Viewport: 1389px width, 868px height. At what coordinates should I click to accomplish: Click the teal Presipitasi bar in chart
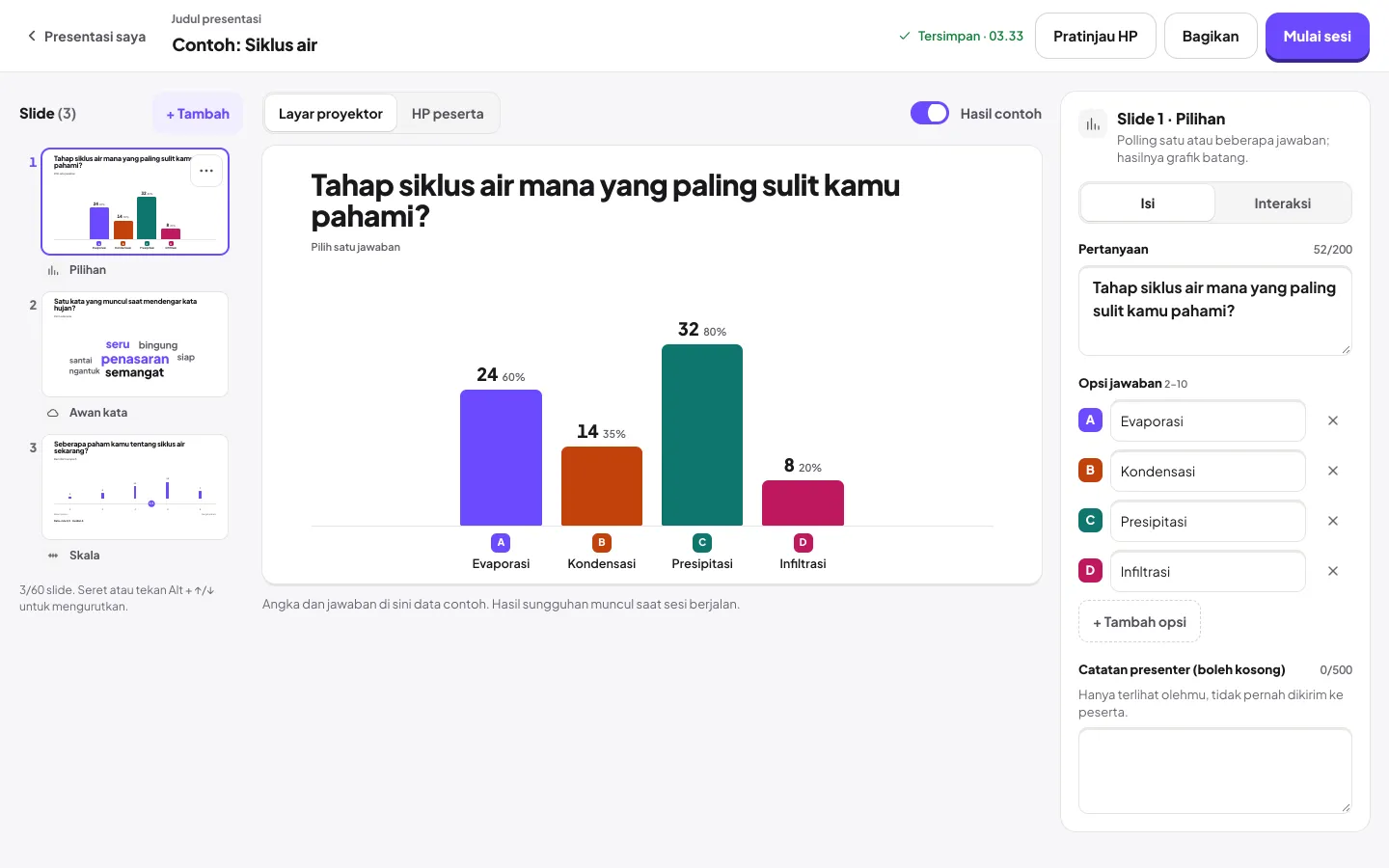[702, 435]
